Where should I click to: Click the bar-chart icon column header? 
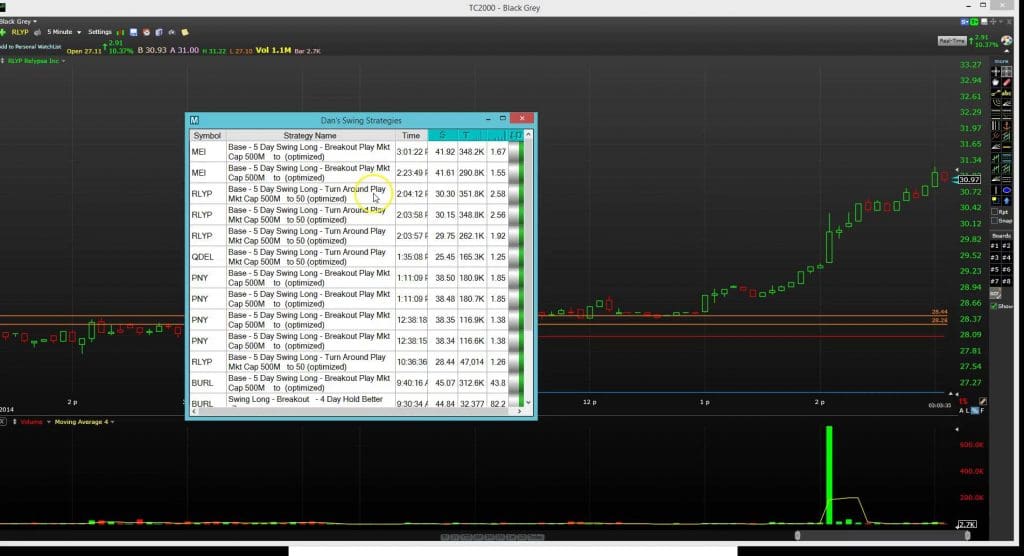tap(498, 135)
